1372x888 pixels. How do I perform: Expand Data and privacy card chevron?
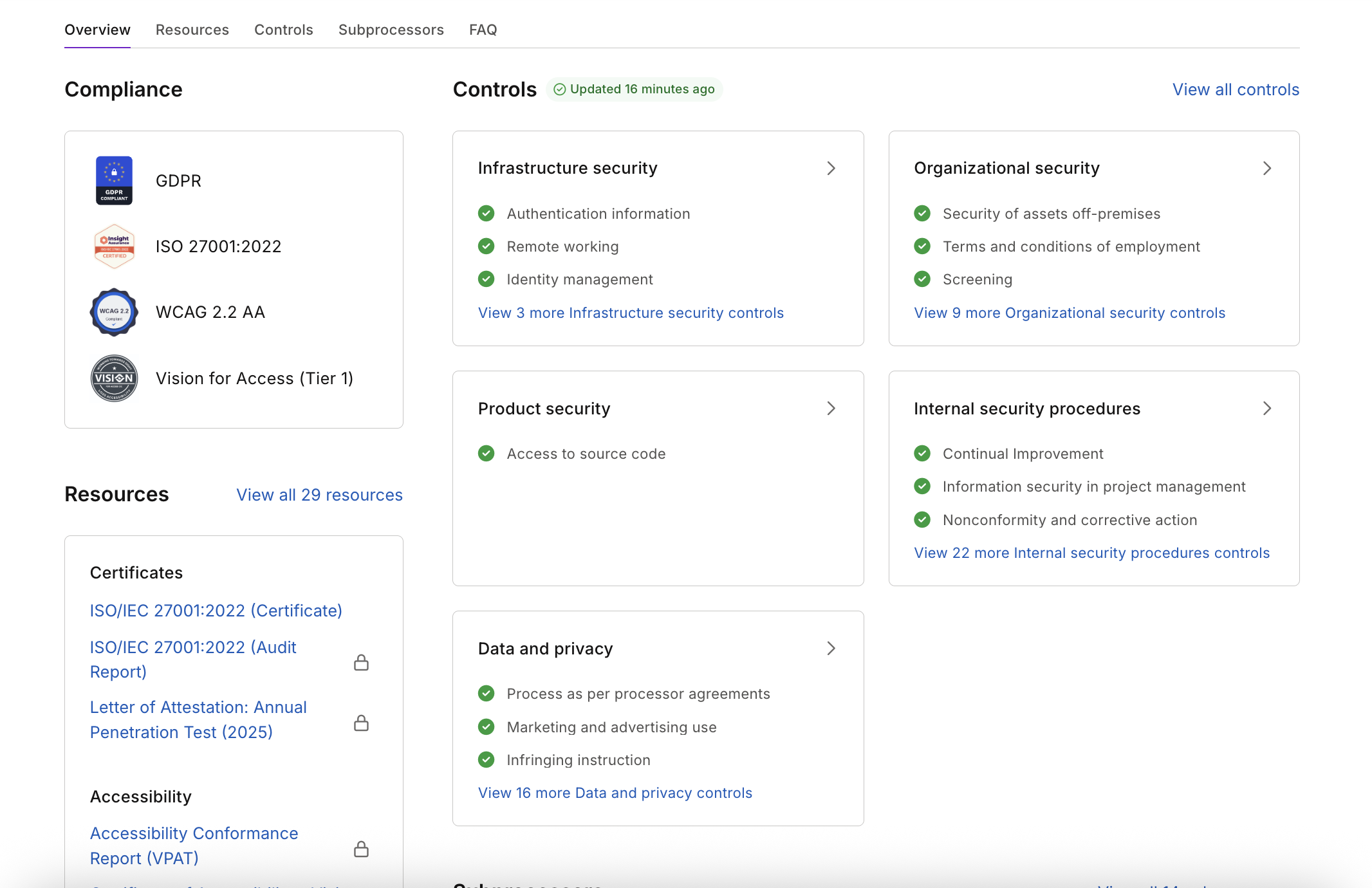pos(831,649)
